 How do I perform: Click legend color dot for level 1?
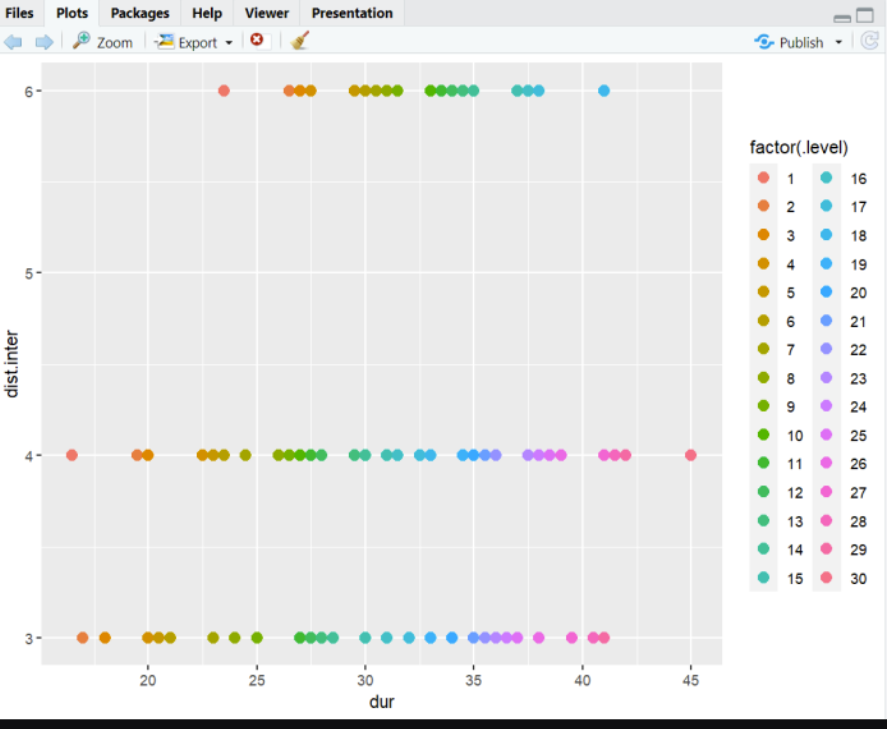[763, 178]
